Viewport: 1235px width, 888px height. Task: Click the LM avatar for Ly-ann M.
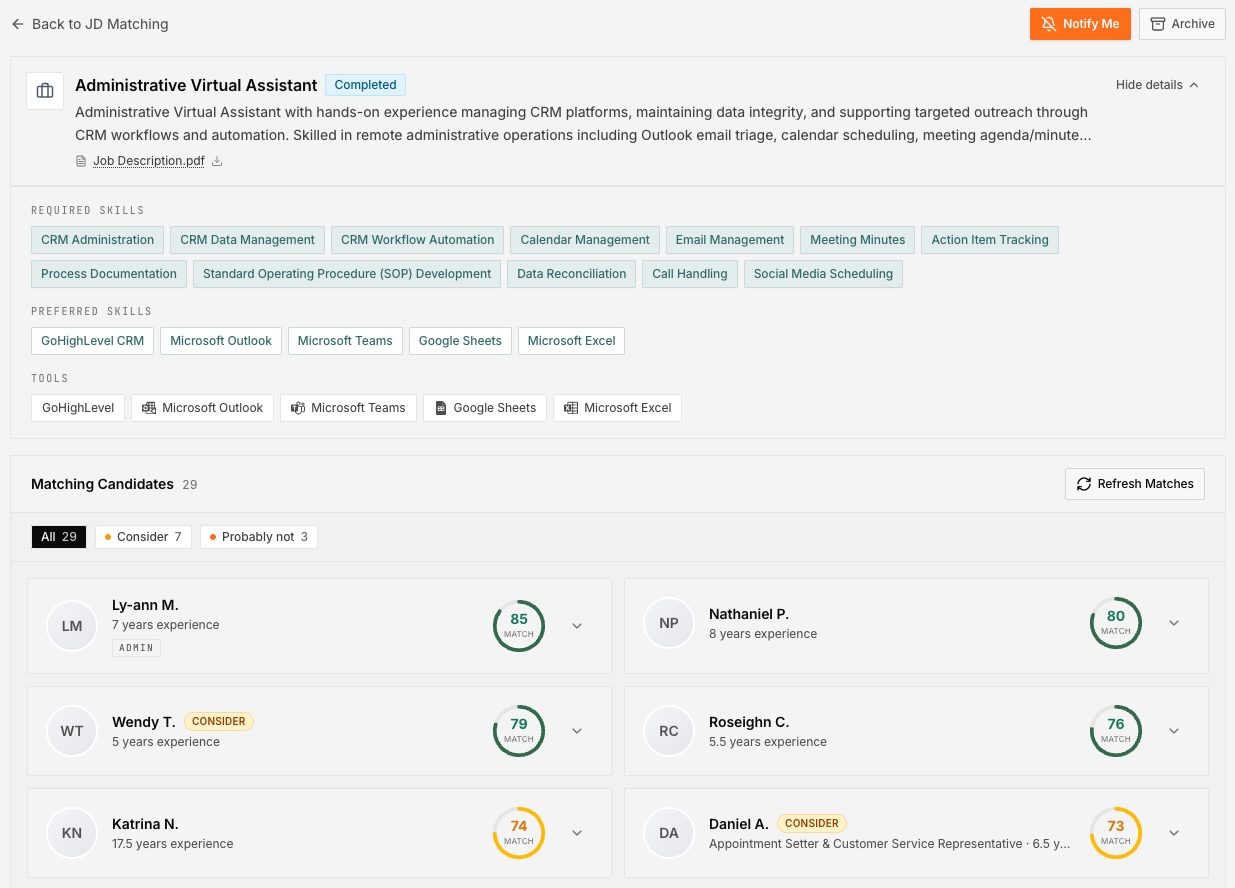(x=72, y=626)
